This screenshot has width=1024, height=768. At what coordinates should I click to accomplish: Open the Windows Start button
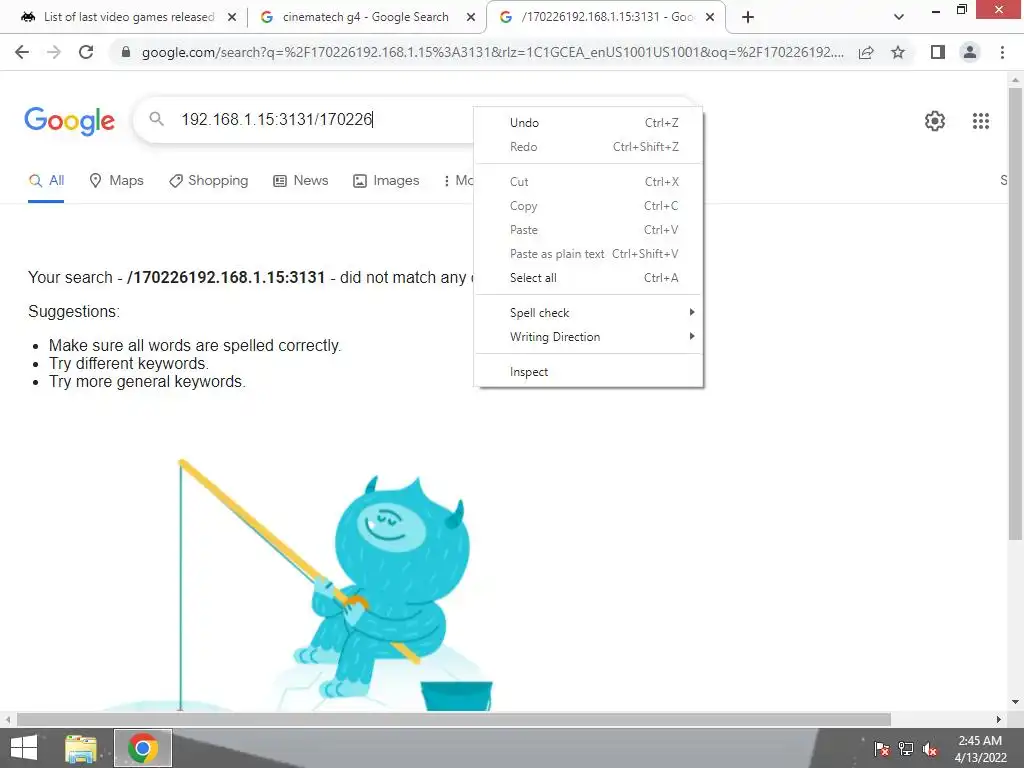[24, 748]
